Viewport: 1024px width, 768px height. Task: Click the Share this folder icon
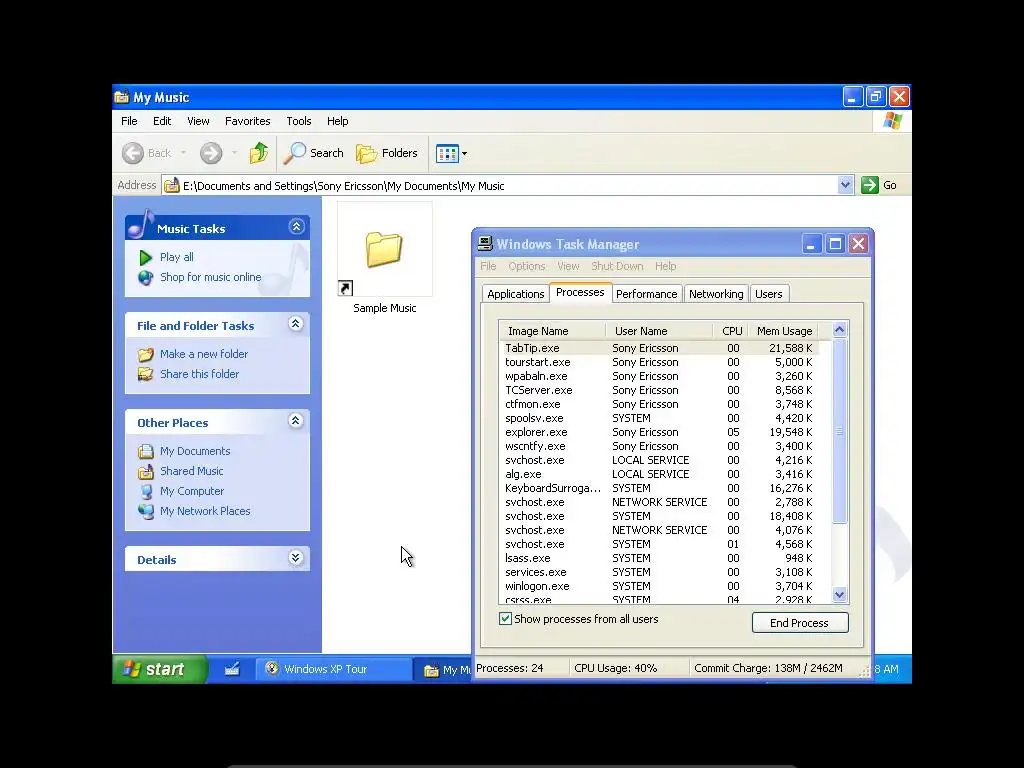146,374
